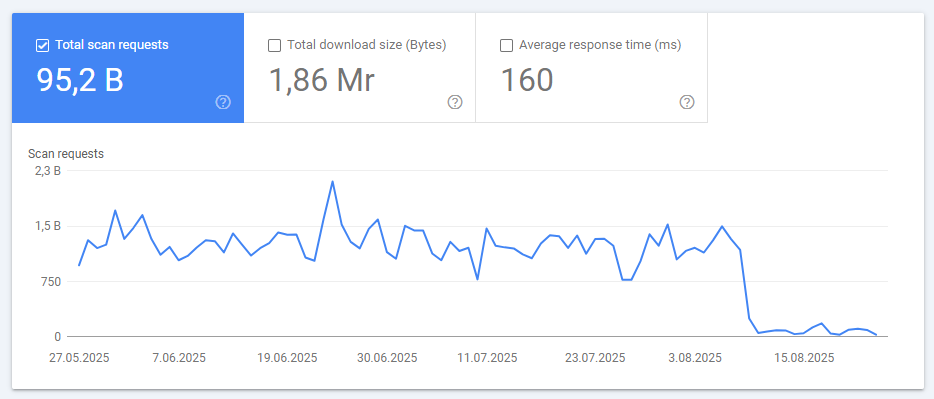Open help icon on Total scan requests card
The width and height of the screenshot is (934, 399).
pyautogui.click(x=223, y=102)
